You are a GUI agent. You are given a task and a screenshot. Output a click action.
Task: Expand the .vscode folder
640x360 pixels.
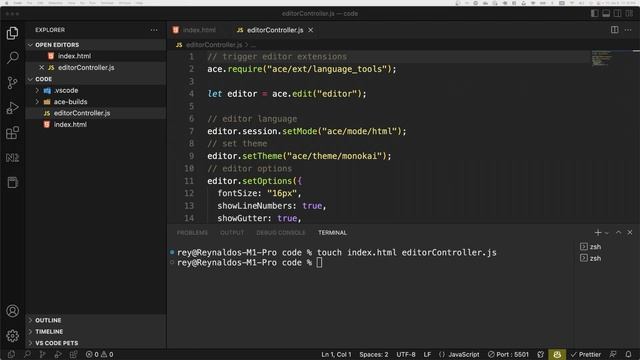pos(96,90)
